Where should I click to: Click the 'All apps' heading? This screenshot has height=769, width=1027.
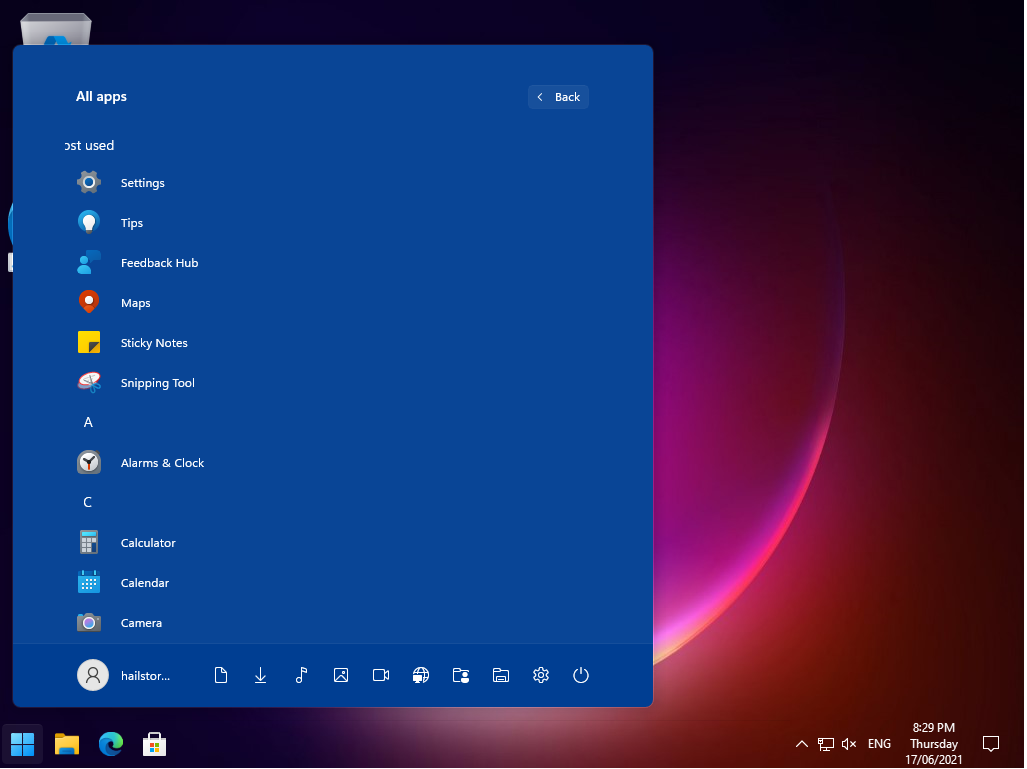(x=102, y=96)
